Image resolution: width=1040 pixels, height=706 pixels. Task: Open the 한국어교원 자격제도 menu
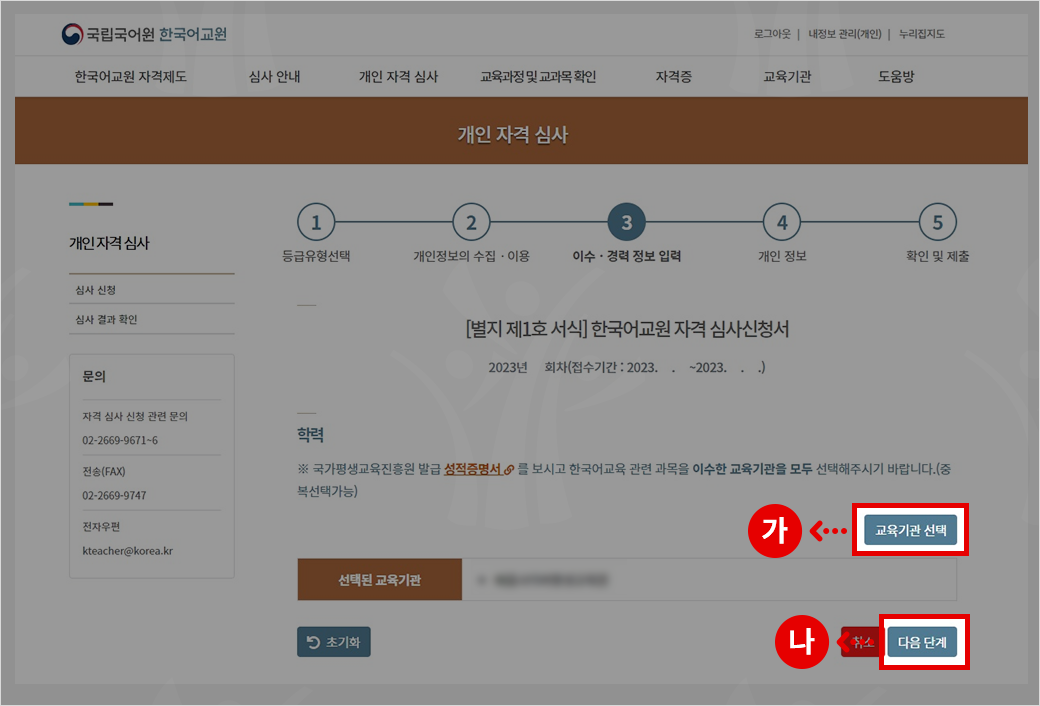point(130,77)
